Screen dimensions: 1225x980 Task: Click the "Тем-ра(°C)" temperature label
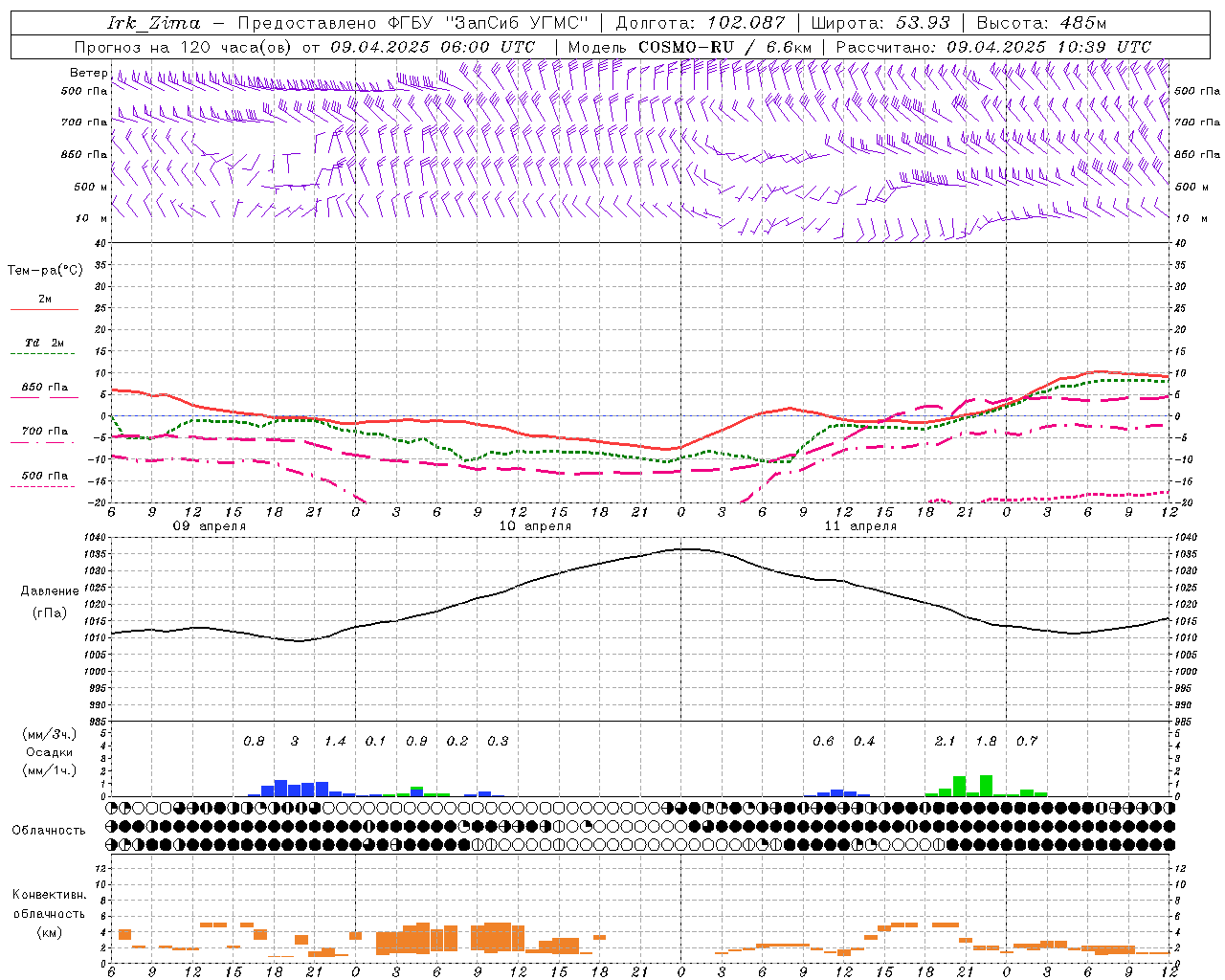[x=45, y=271]
